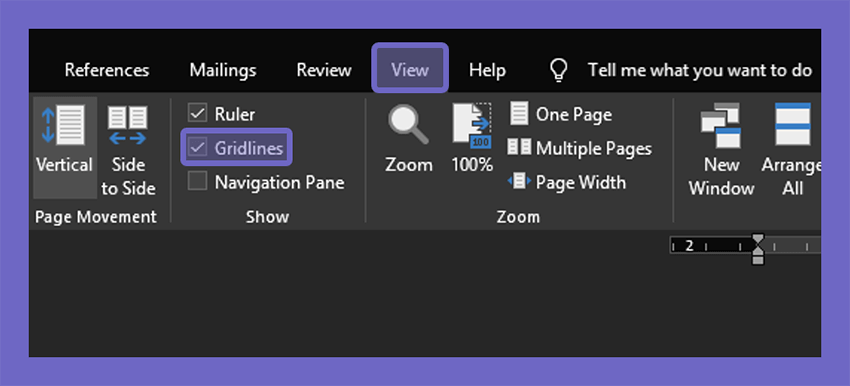
Task: Toggle the Gridlines checkbox
Action: point(197,147)
